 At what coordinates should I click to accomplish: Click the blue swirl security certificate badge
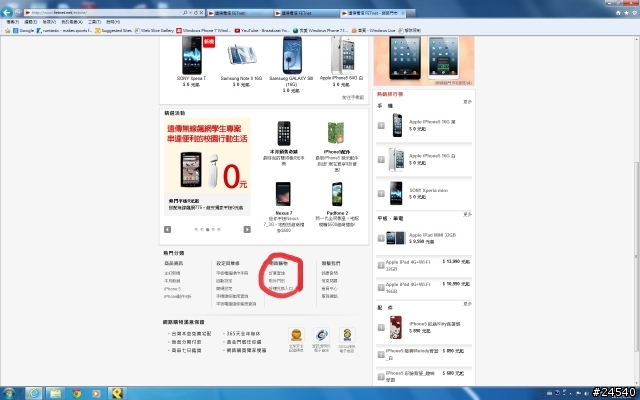point(321,335)
